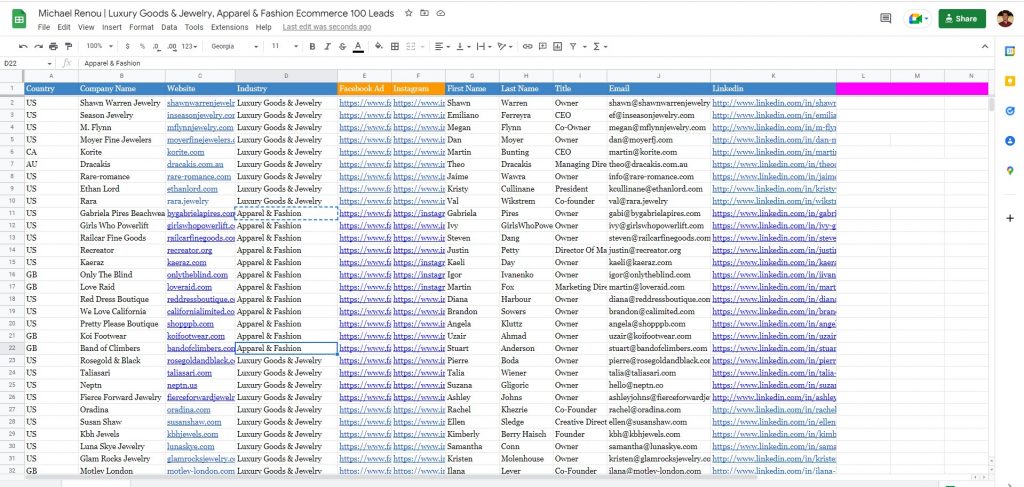Redo the last undone action
This screenshot has width=1024, height=487.
(39, 46)
